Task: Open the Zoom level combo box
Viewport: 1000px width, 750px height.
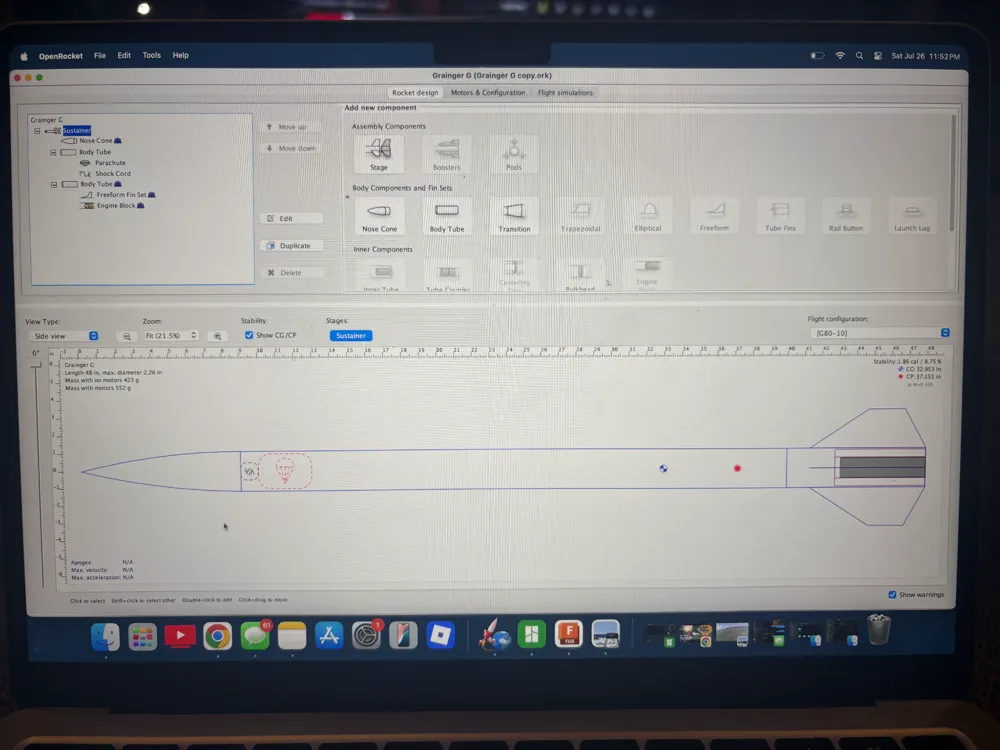Action: tap(170, 335)
